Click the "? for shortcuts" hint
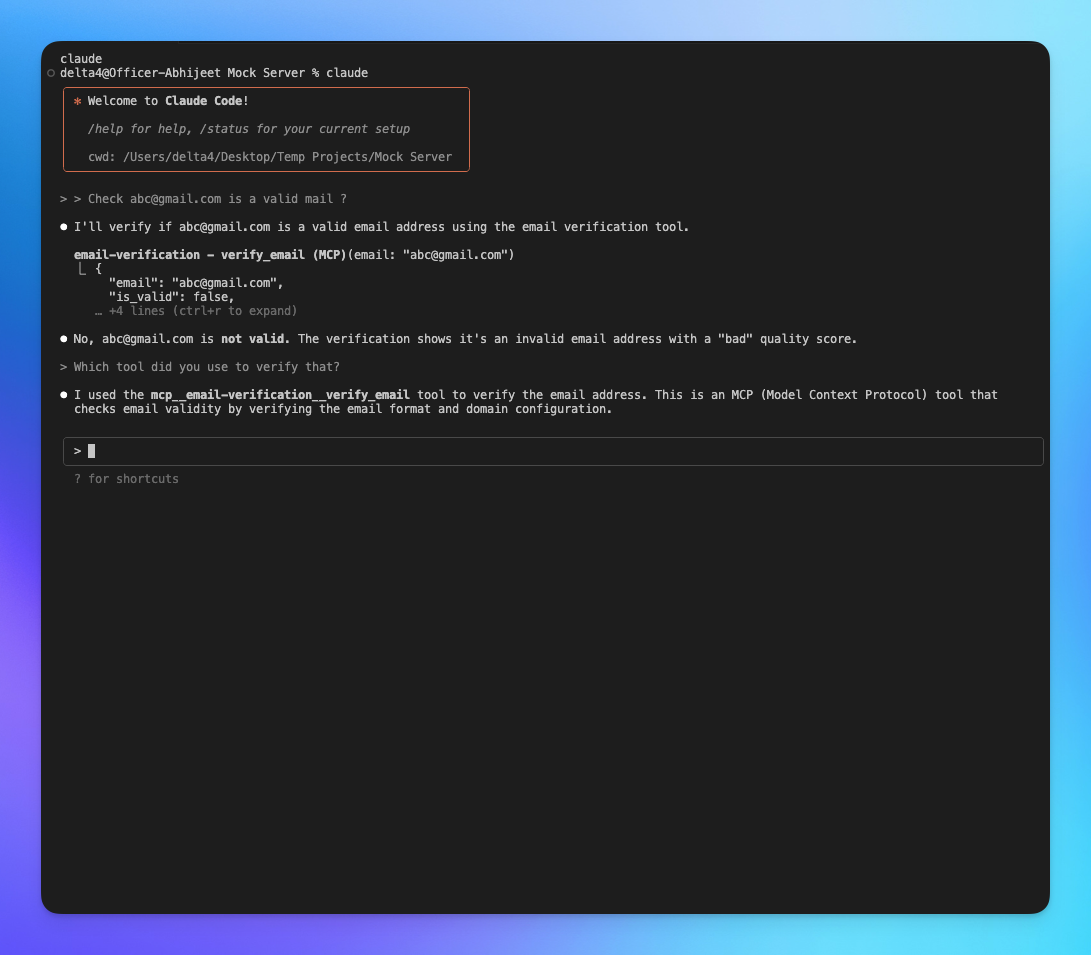Screen dimensions: 1091x955 [126, 479]
